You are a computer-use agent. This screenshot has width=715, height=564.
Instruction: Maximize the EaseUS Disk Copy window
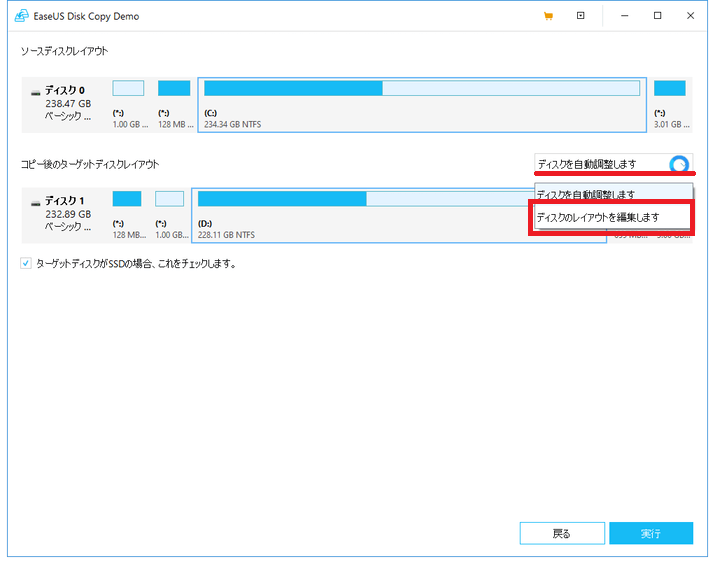(x=657, y=16)
